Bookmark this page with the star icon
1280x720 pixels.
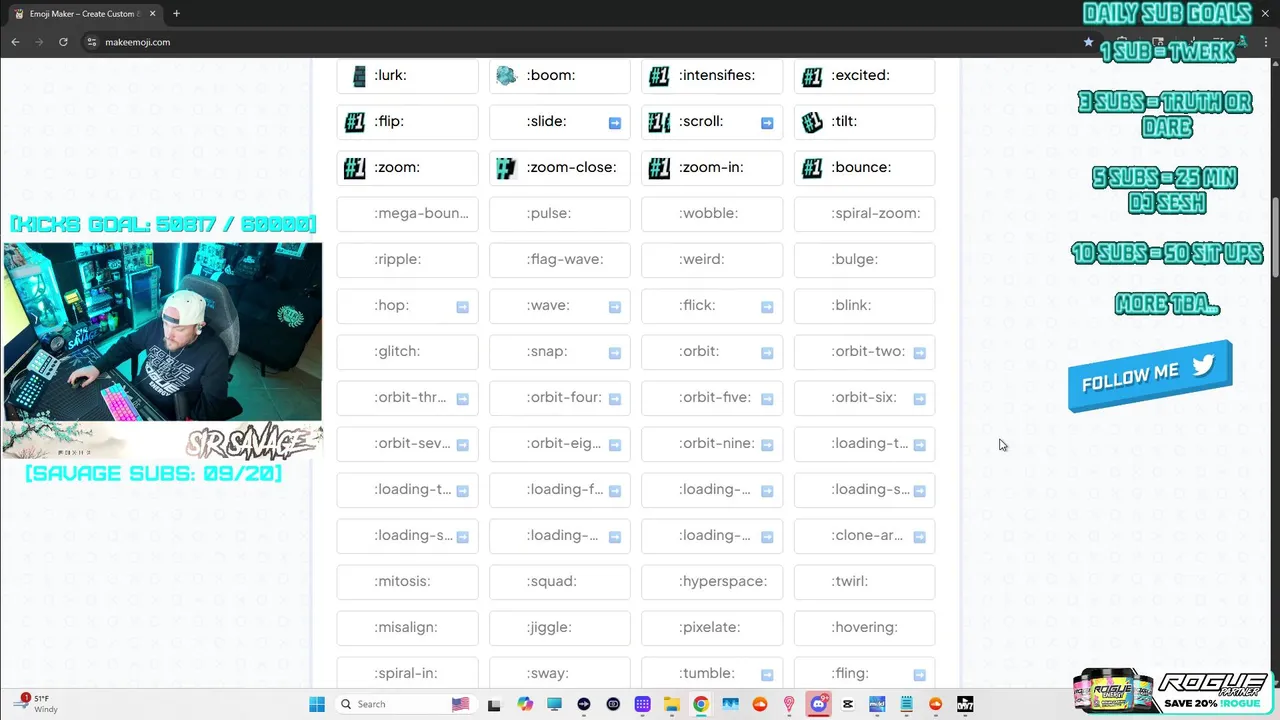(x=1088, y=42)
